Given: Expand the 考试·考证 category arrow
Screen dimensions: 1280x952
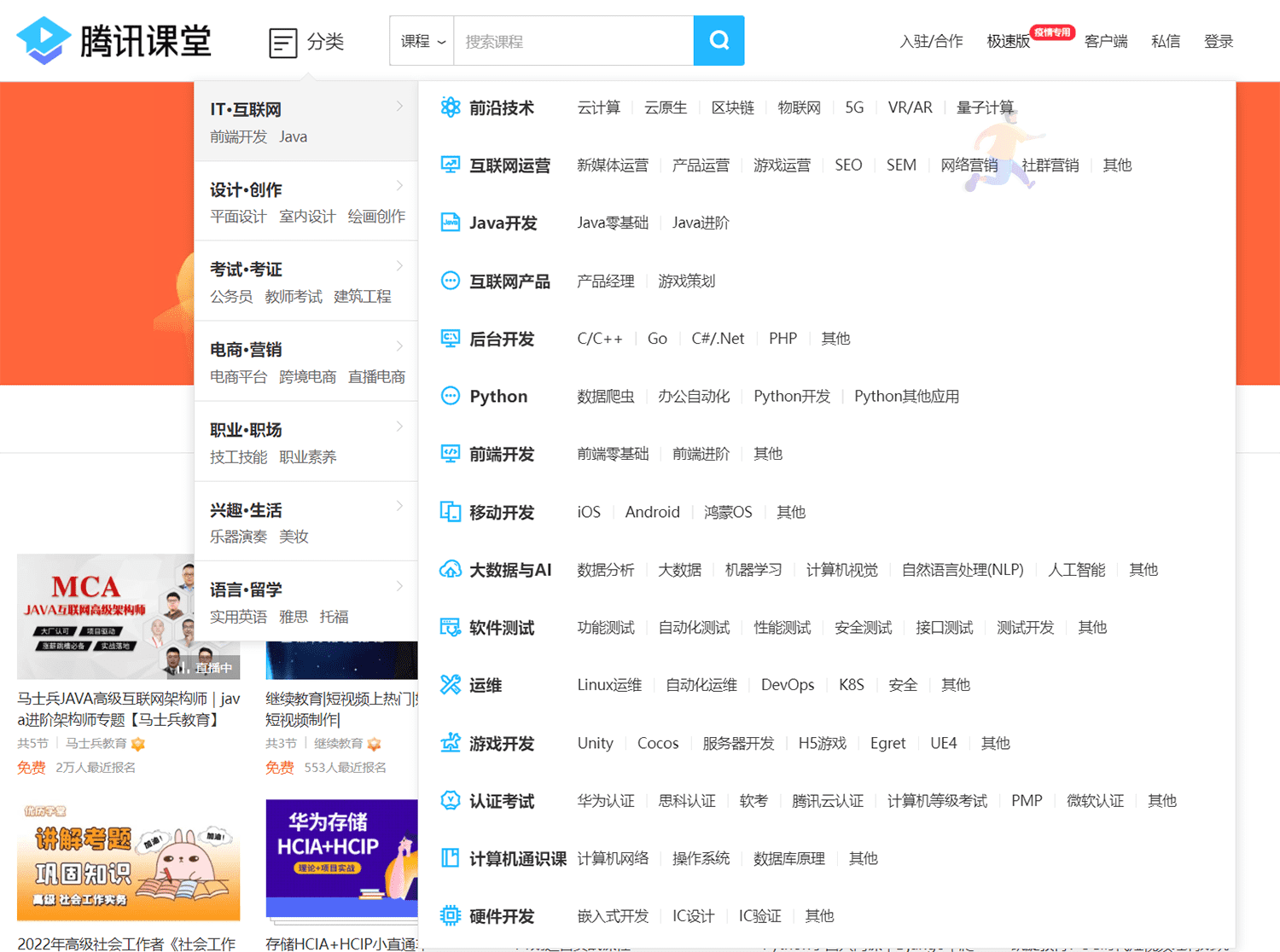Looking at the screenshot, I should click(x=399, y=266).
